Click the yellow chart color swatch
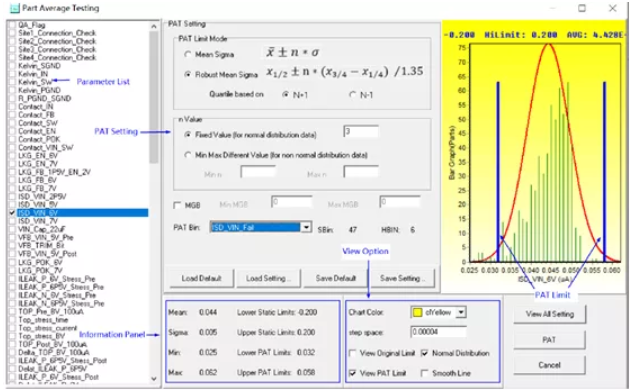The height and width of the screenshot is (390, 632). (x=417, y=312)
